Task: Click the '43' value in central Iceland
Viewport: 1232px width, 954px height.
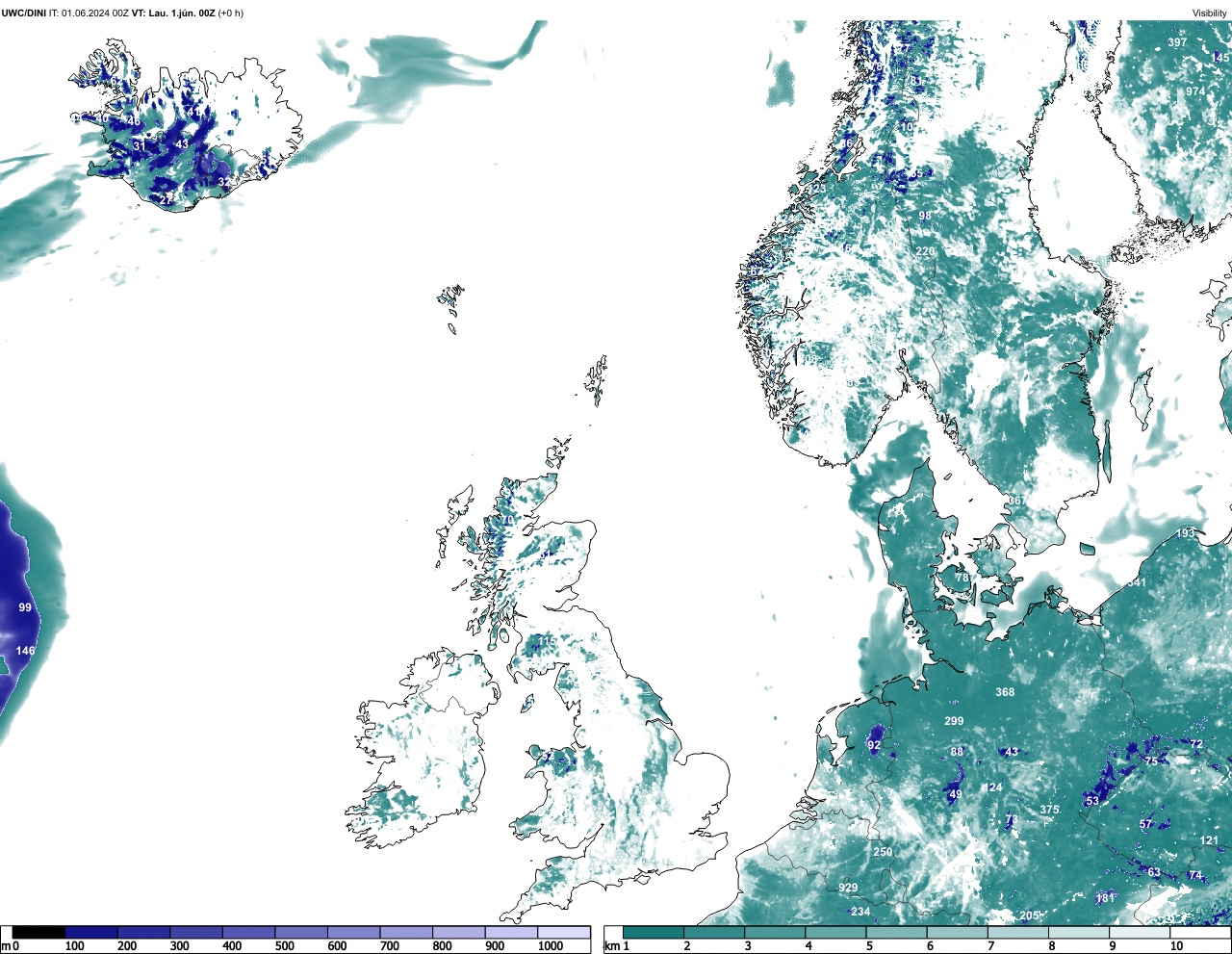Action: [182, 144]
